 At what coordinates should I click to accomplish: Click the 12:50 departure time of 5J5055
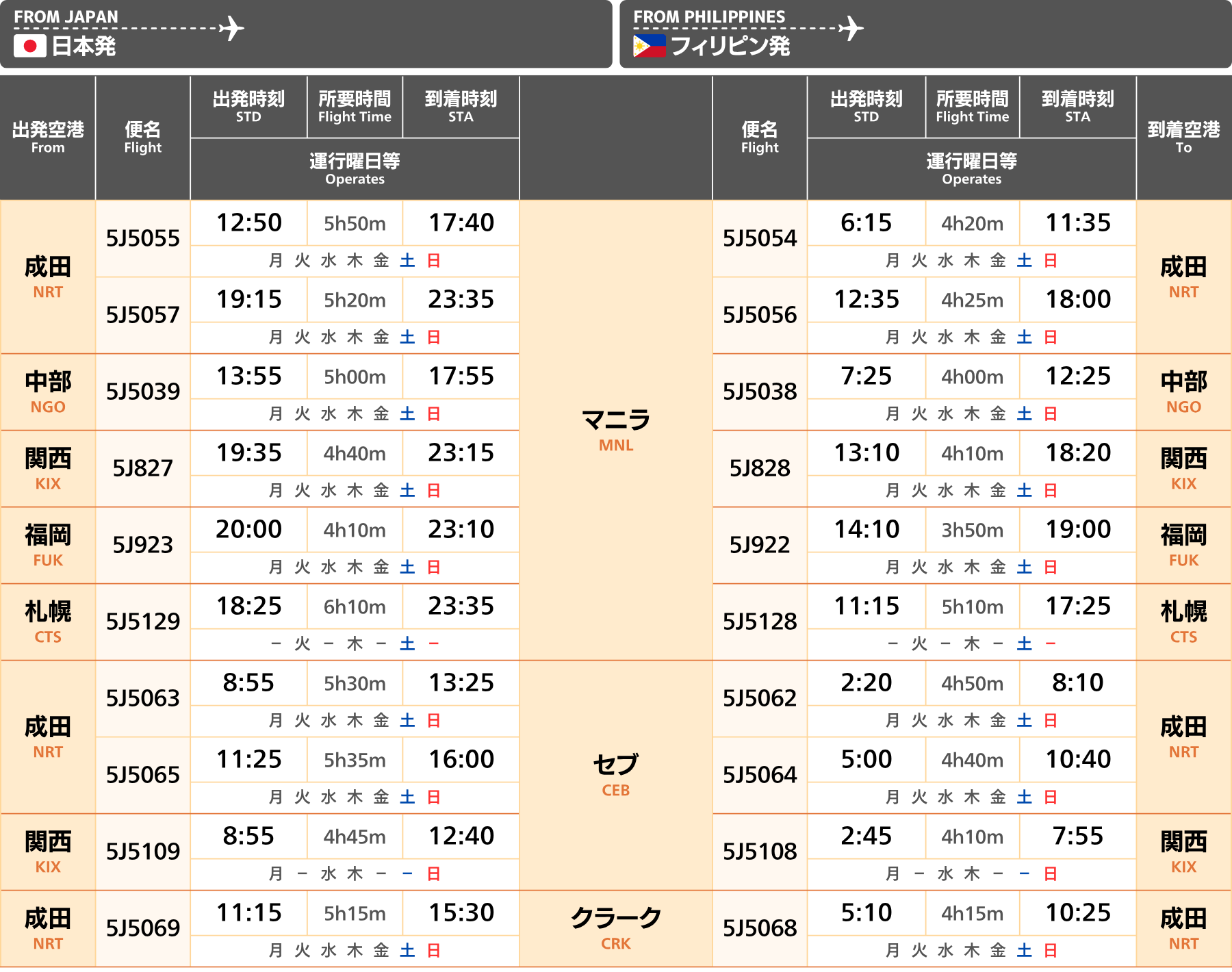point(248,223)
